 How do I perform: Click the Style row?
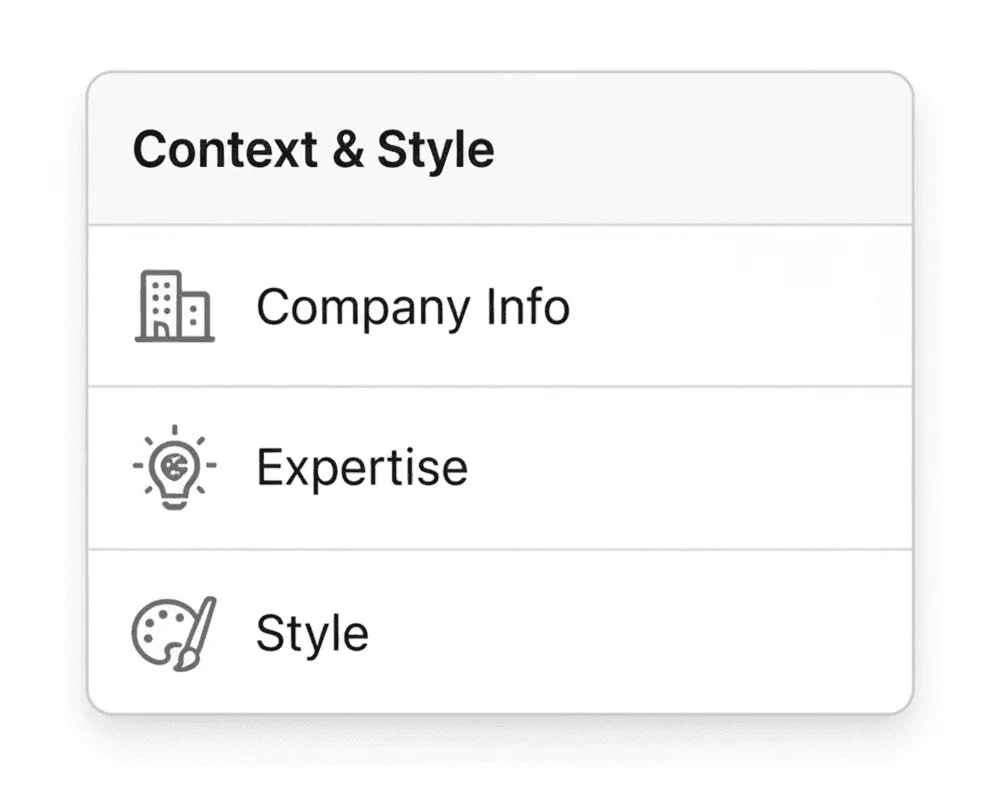[x=500, y=630]
